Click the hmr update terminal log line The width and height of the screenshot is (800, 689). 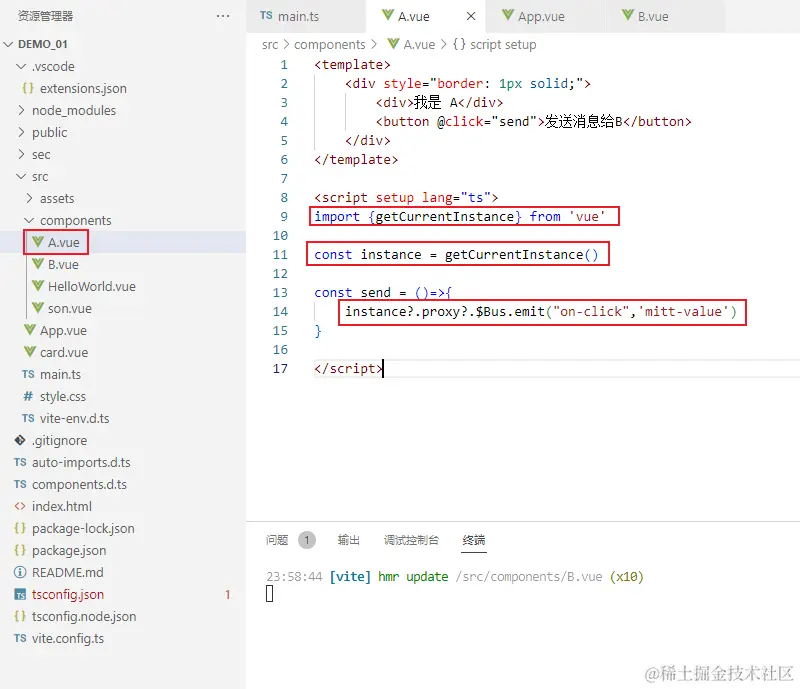click(x=455, y=577)
